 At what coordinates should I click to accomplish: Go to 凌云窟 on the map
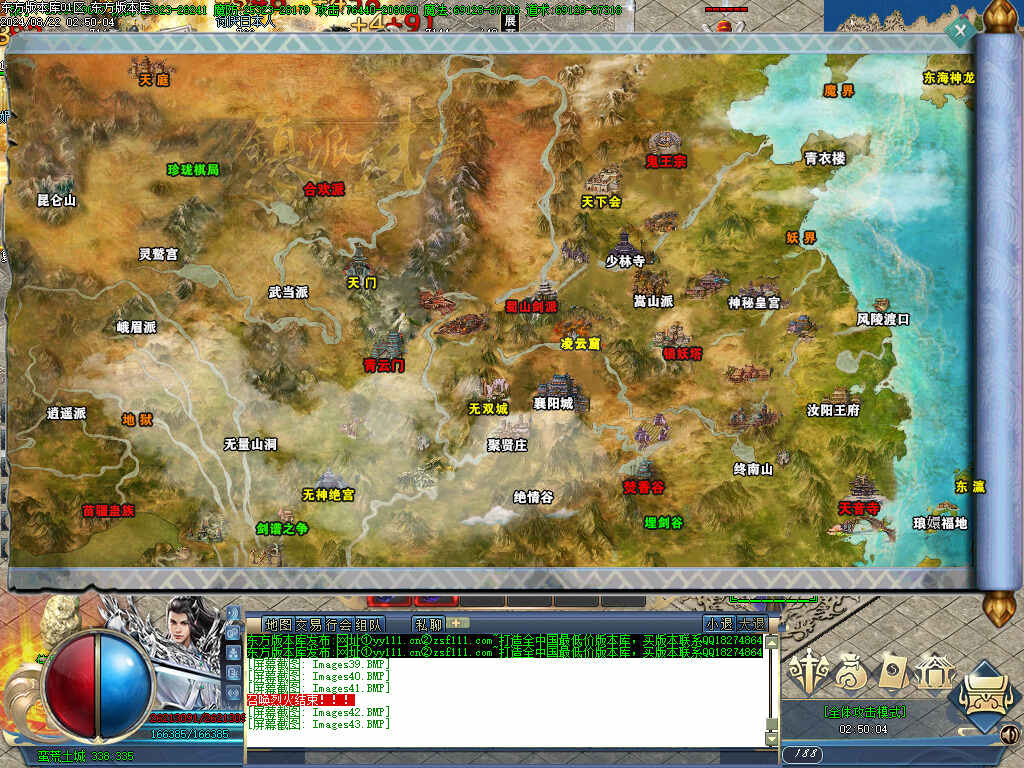coord(581,344)
